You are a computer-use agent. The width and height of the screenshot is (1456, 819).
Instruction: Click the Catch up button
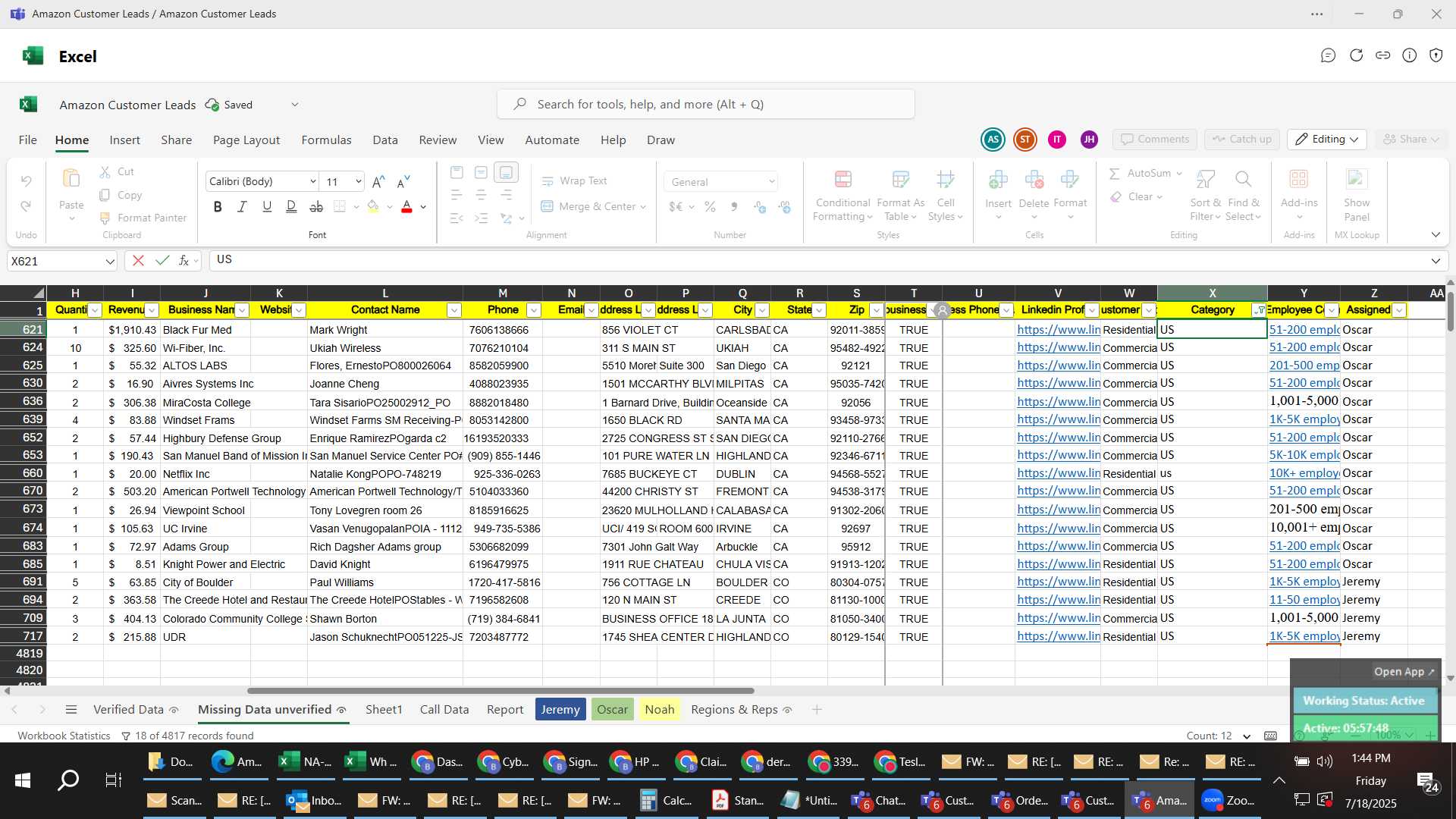point(1241,140)
